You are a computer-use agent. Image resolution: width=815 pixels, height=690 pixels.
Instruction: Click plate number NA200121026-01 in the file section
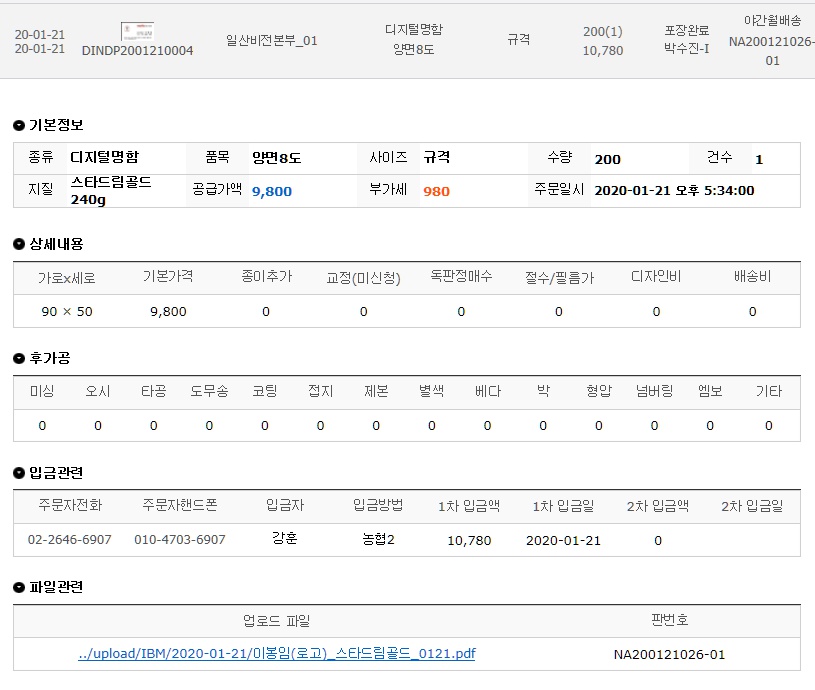coord(669,654)
